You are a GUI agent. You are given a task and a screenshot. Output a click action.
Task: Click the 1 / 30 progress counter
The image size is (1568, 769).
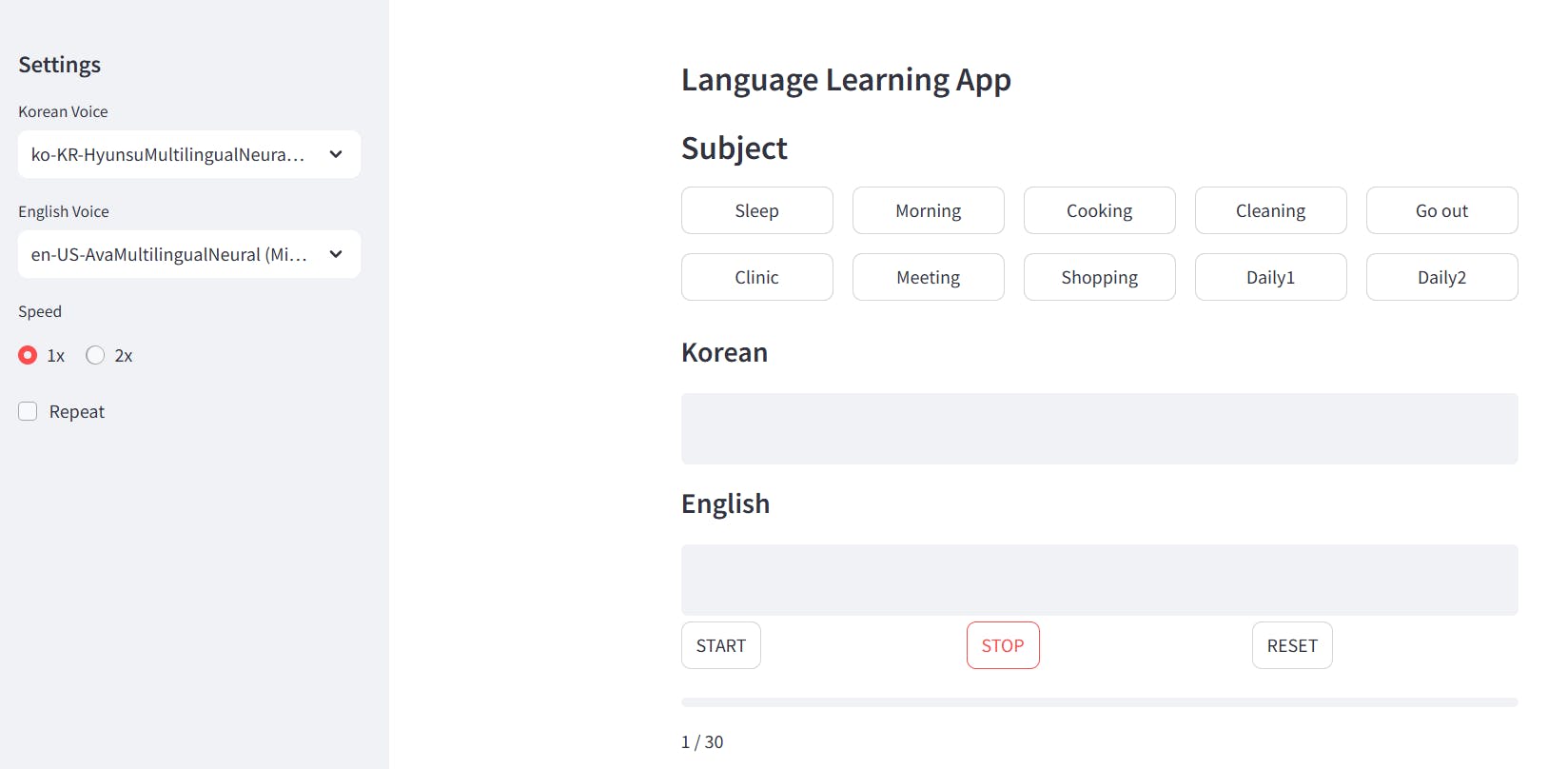tap(702, 742)
